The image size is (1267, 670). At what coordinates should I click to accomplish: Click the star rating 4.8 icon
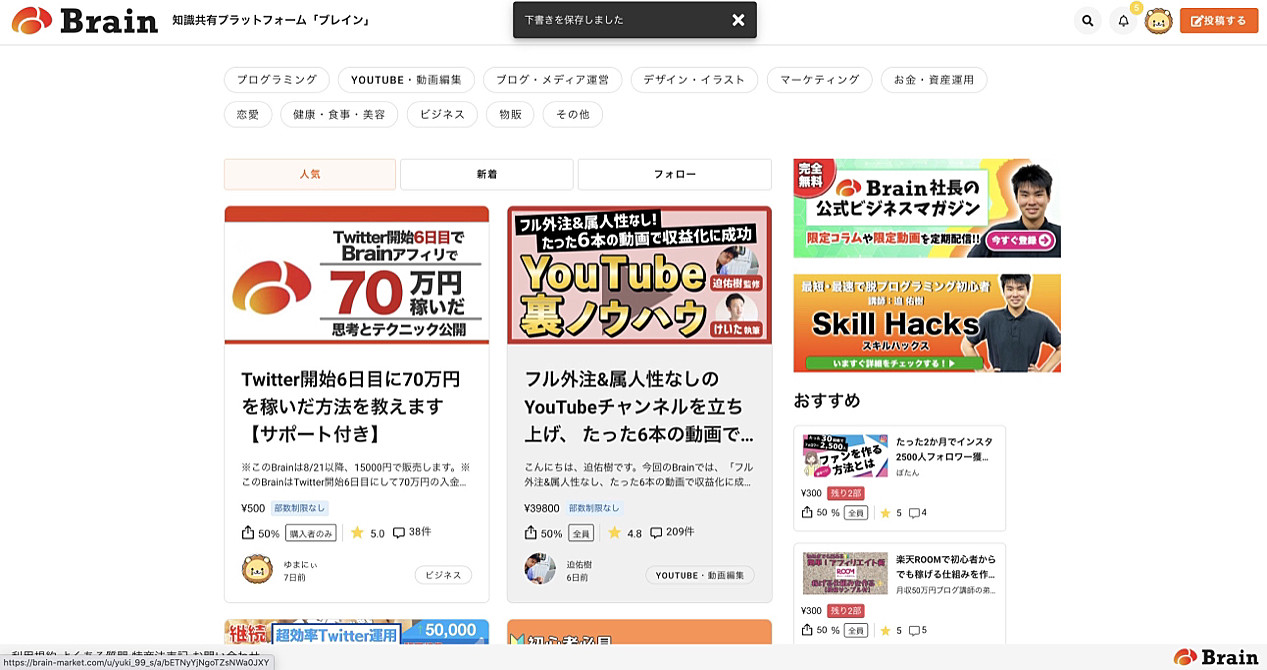point(614,533)
